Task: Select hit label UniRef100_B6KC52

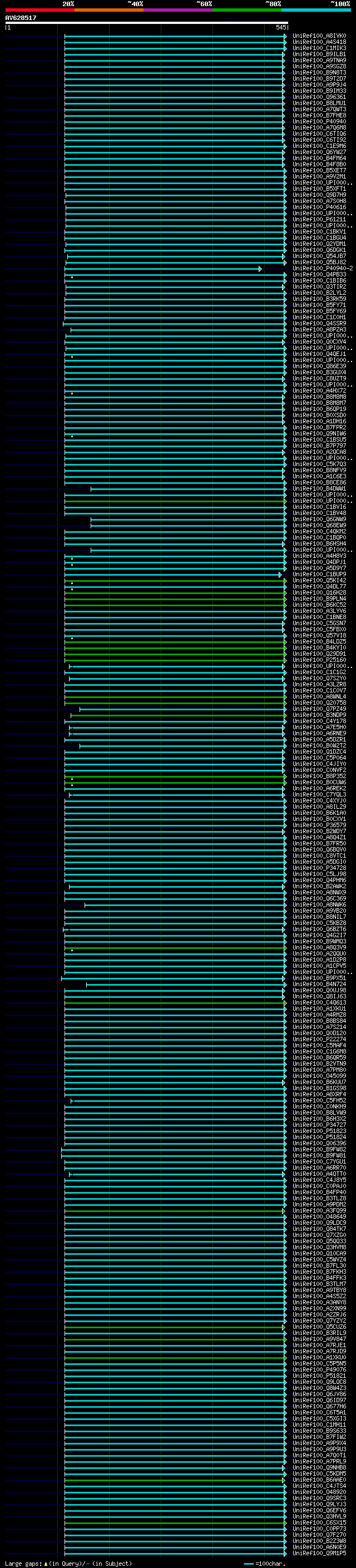Action: coord(319,605)
